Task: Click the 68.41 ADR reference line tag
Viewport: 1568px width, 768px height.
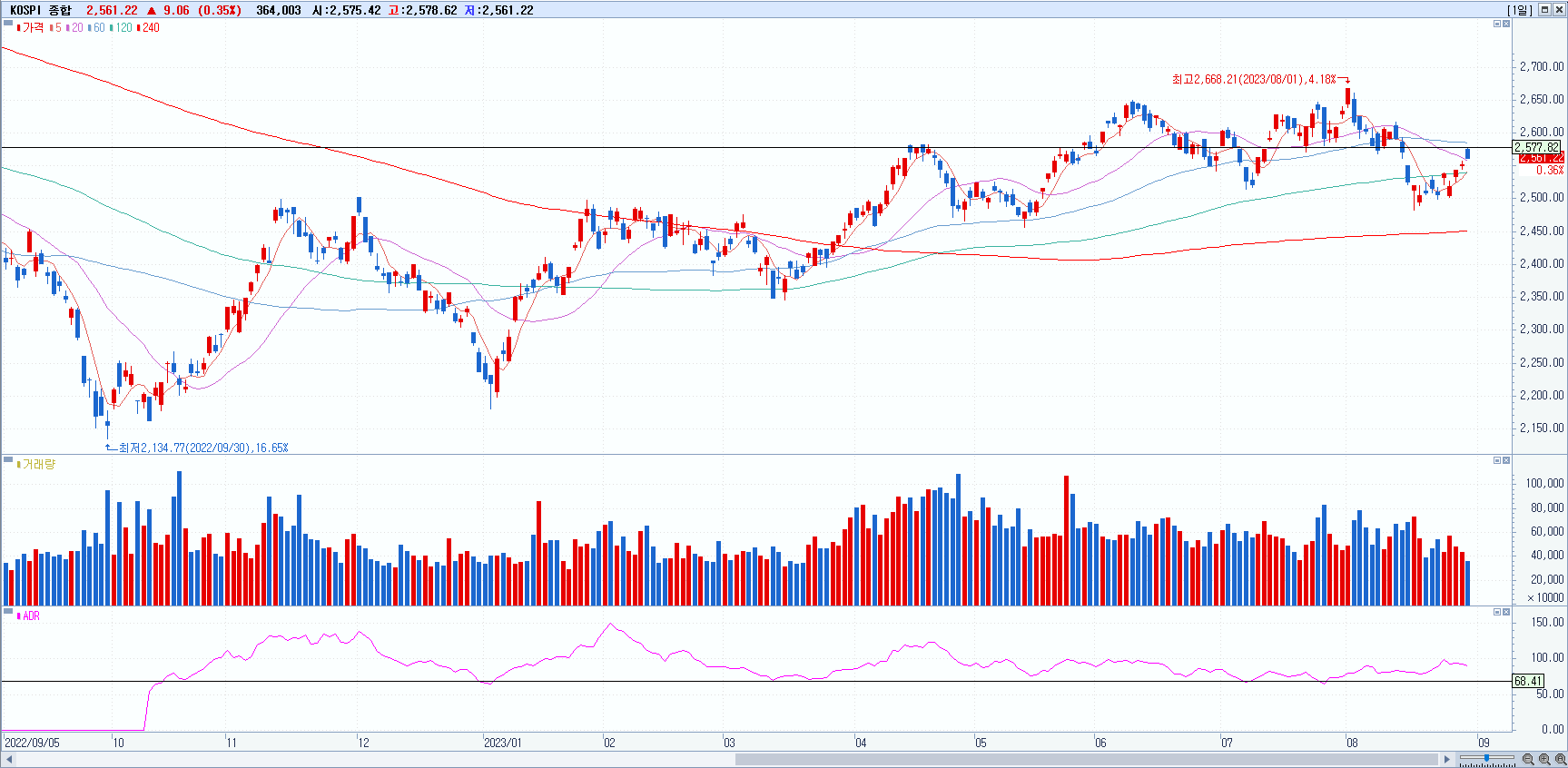Action: pos(1528,681)
